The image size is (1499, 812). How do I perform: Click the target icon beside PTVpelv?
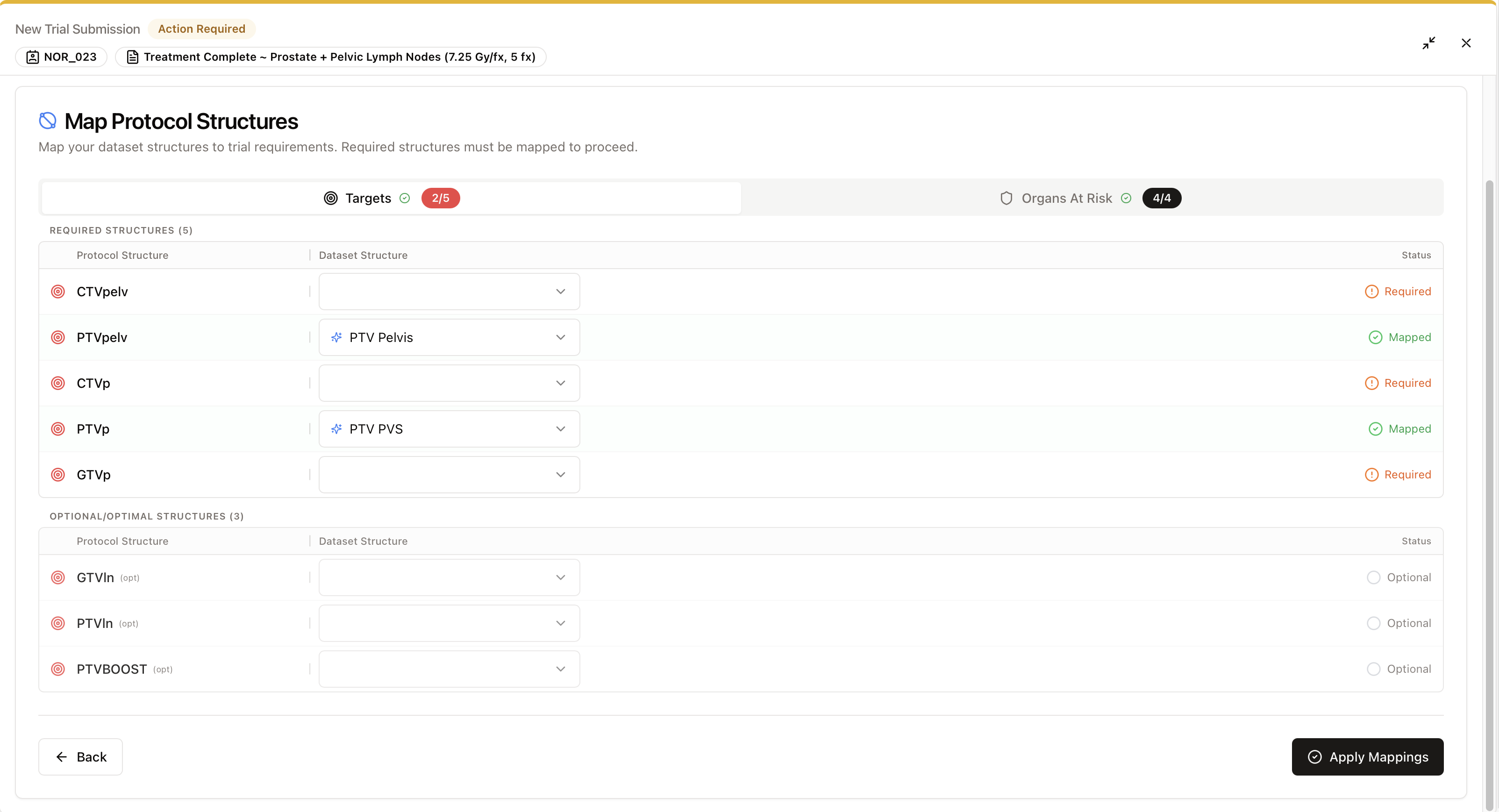click(x=58, y=337)
